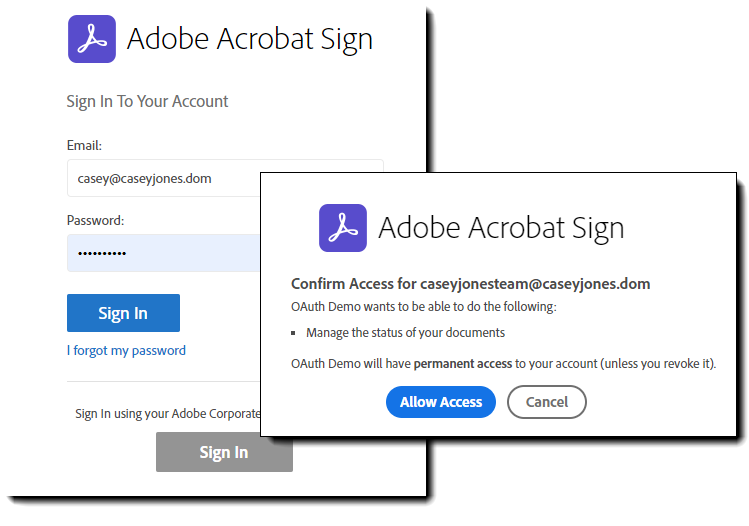Click the Acrobat logo icon on sign-in page
749x526 pixels.
(x=92, y=39)
